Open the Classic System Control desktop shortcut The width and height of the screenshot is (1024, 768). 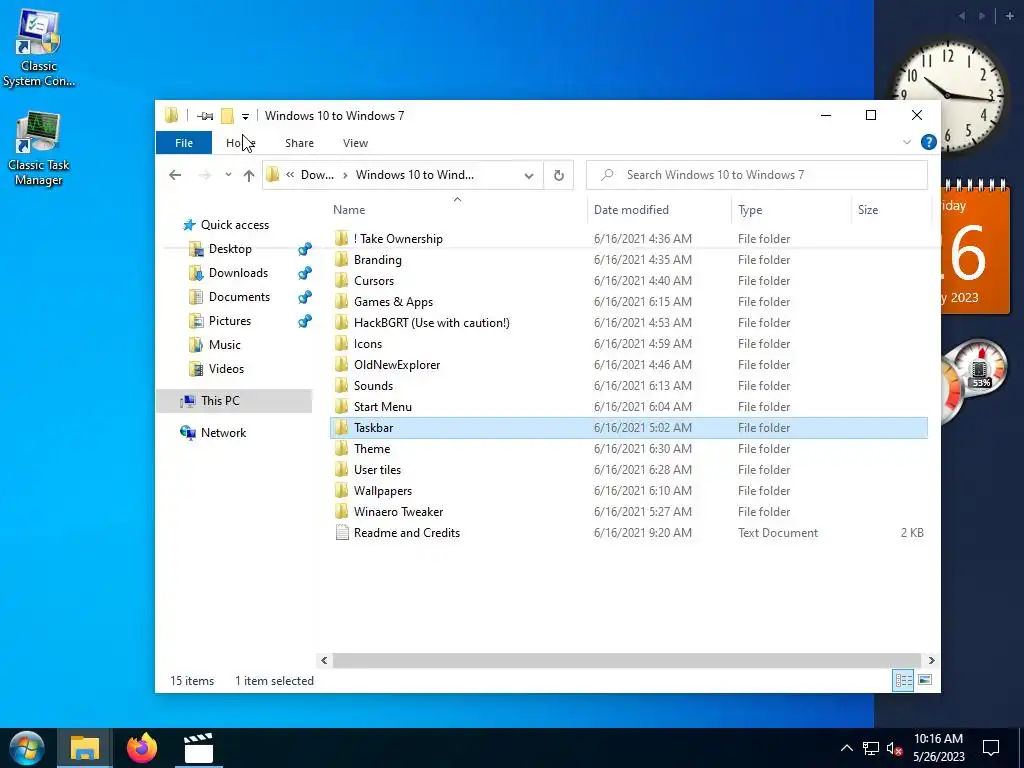(x=39, y=49)
